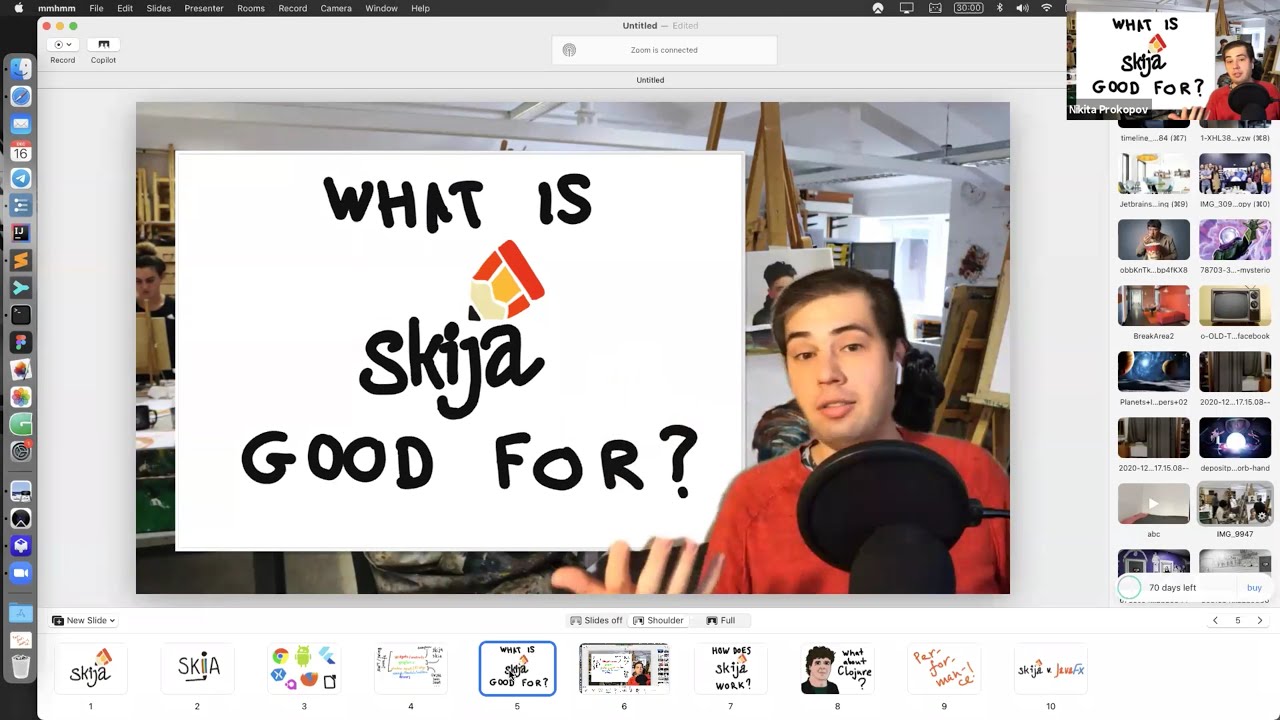Select slide 1 Skija logo thumbnail
This screenshot has width=1280, height=720.
click(x=90, y=668)
